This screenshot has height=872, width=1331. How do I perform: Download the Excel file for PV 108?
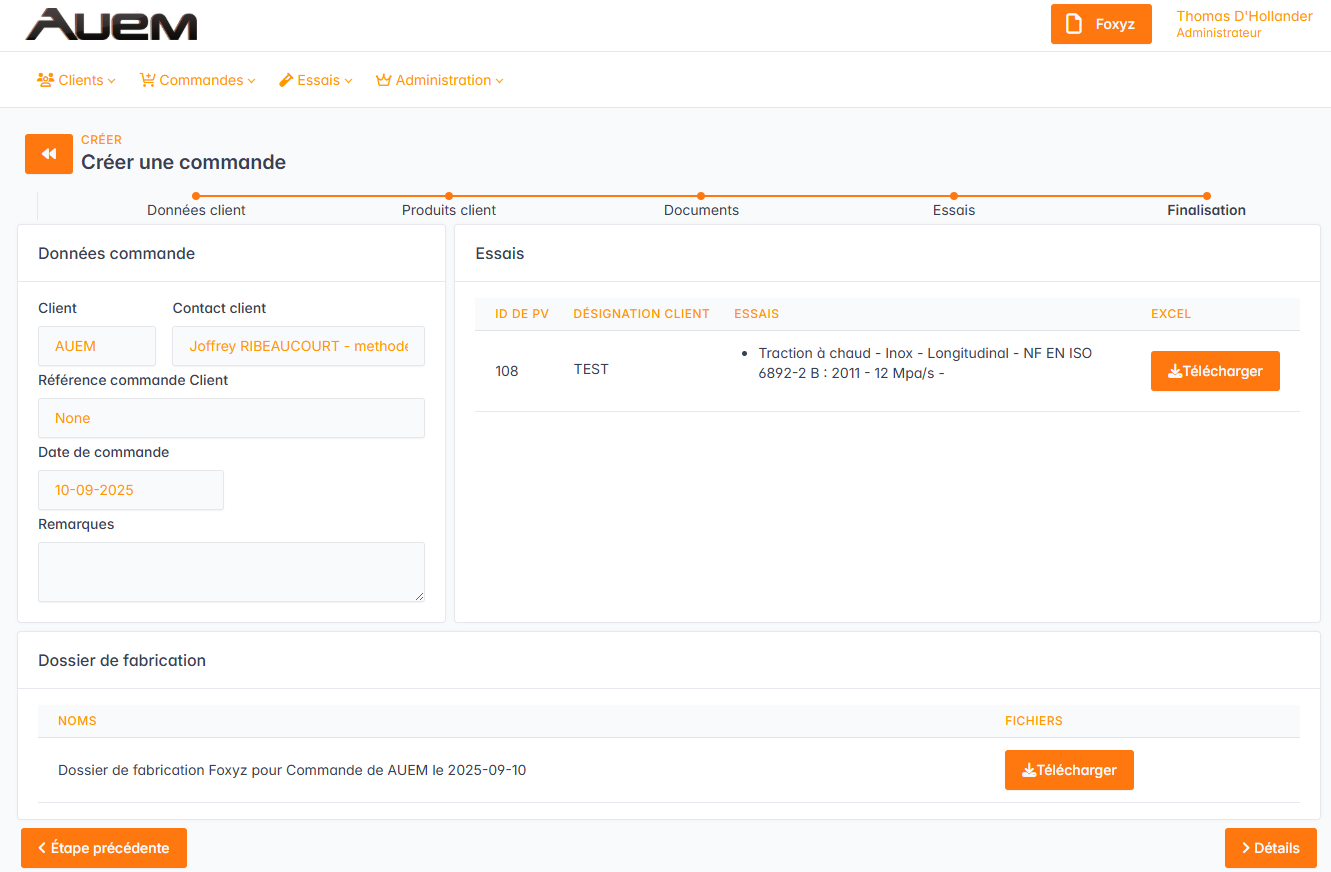pos(1215,371)
